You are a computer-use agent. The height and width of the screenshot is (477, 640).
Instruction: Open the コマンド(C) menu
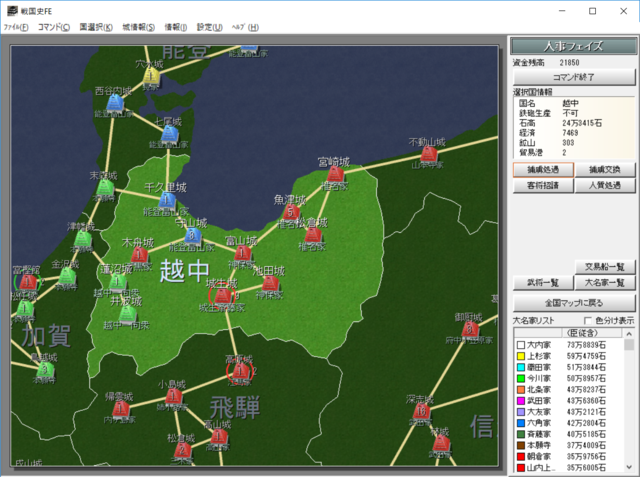53,27
